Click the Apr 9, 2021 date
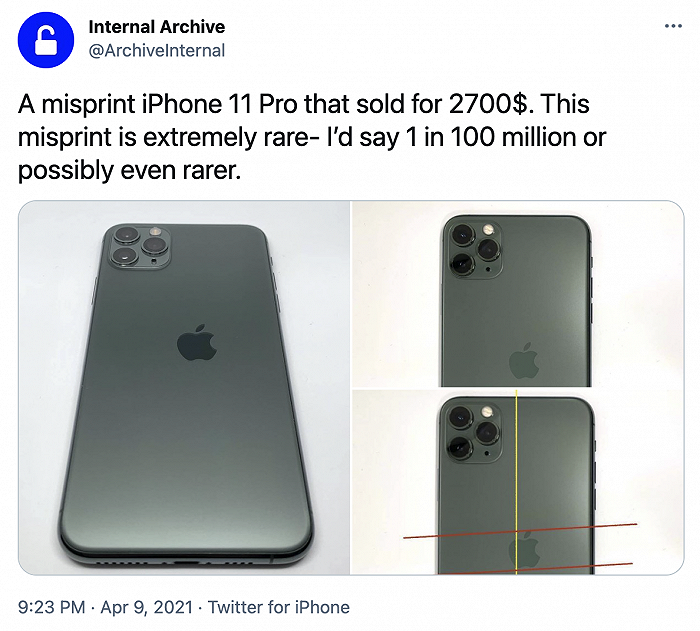 (147, 607)
